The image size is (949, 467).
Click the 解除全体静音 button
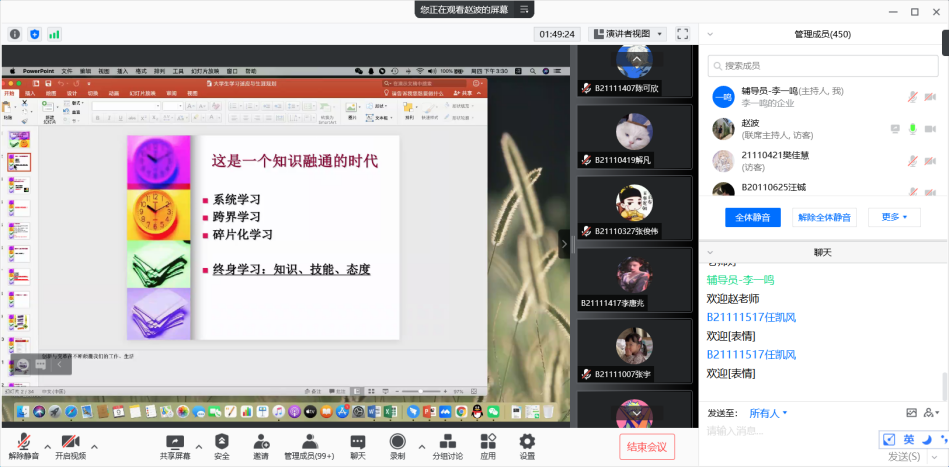[x=824, y=217]
